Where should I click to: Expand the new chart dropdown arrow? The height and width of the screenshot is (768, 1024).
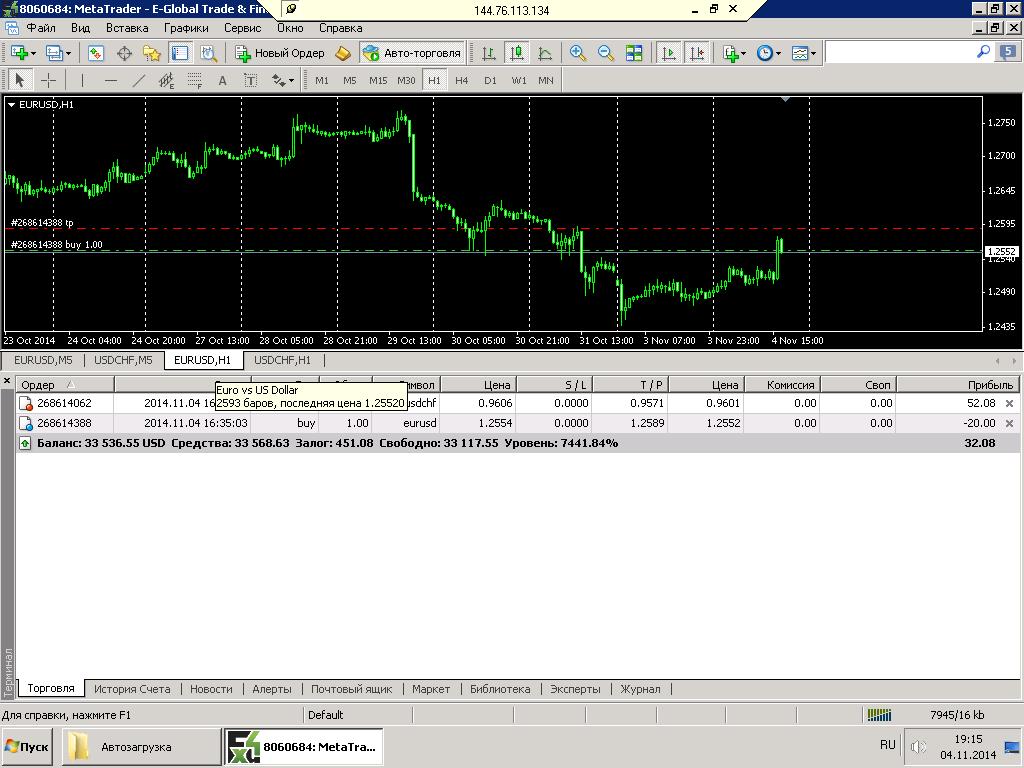(33, 54)
